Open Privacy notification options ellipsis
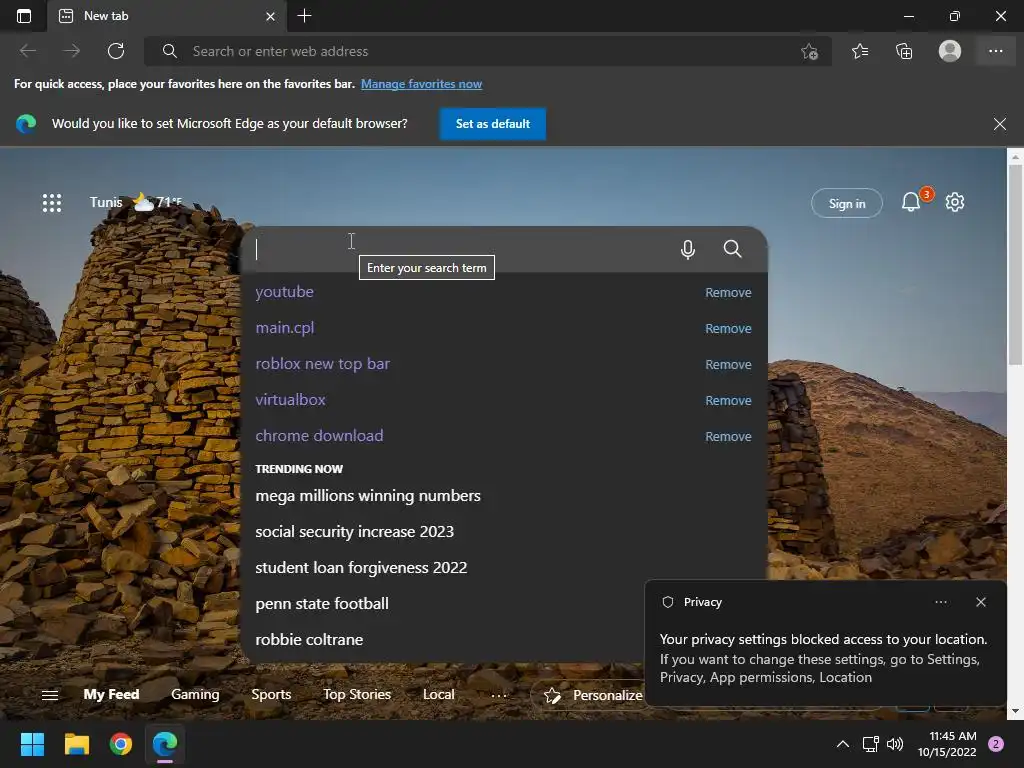The height and width of the screenshot is (768, 1024). [941, 602]
